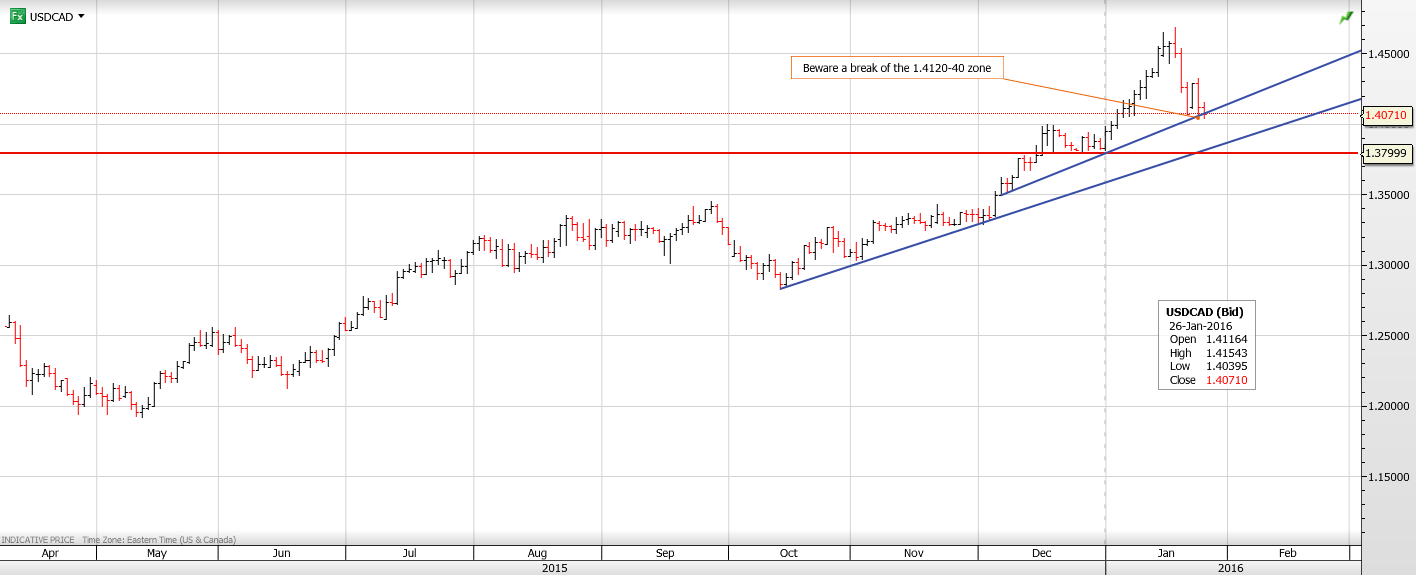Click the INDICATIVE PRICE label at bottom-left
This screenshot has width=1416, height=575.
[38, 539]
